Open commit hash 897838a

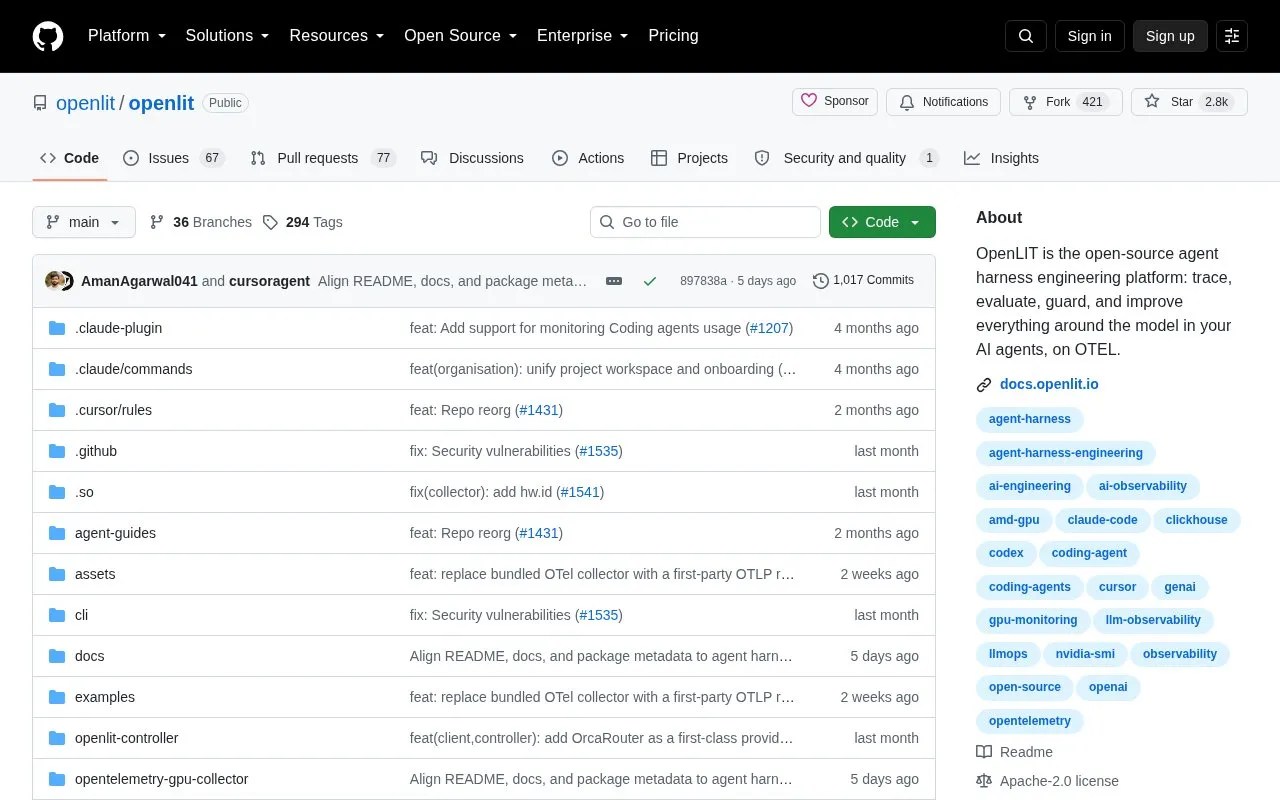point(703,281)
